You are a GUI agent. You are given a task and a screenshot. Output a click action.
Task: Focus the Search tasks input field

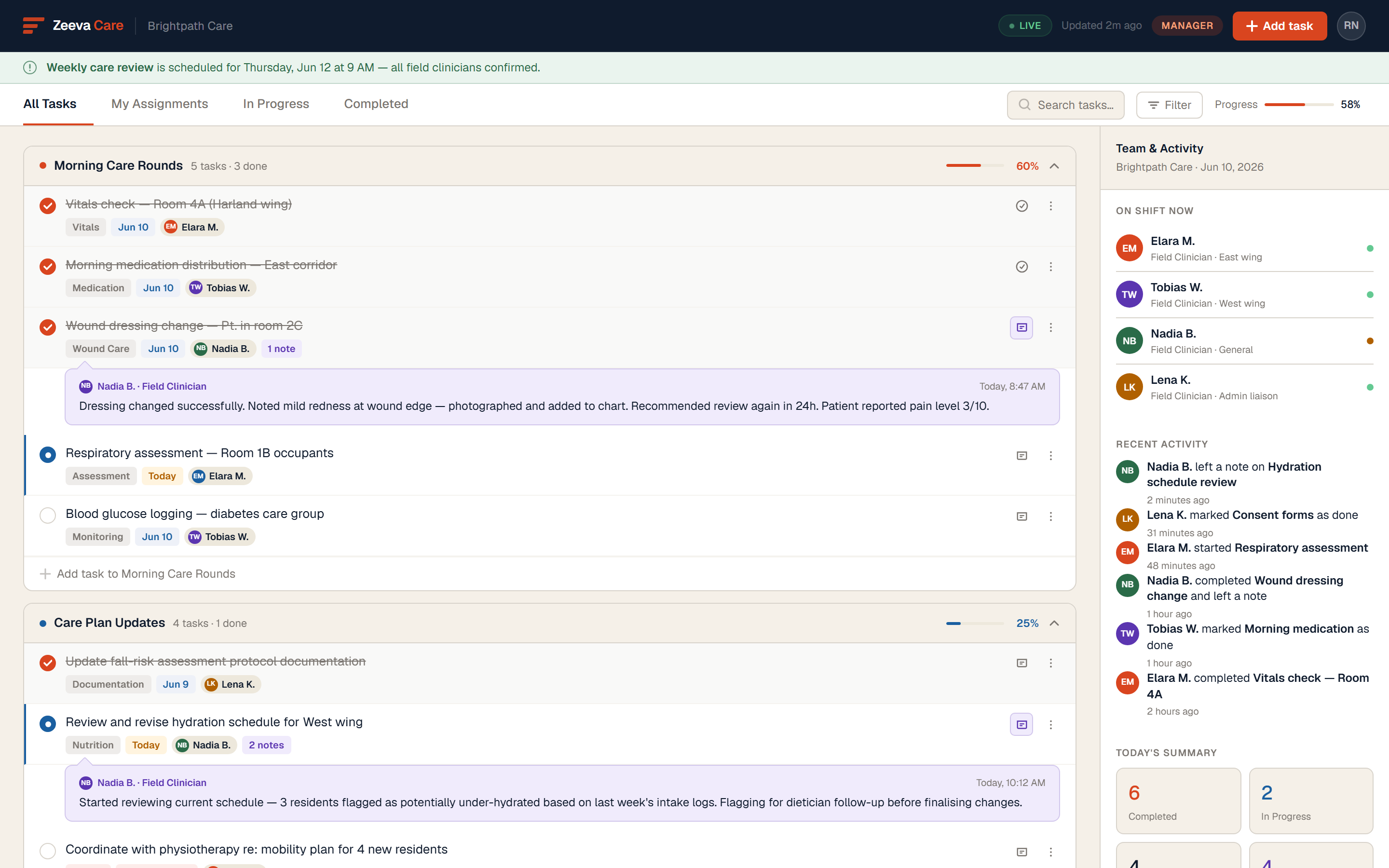pos(1065,105)
